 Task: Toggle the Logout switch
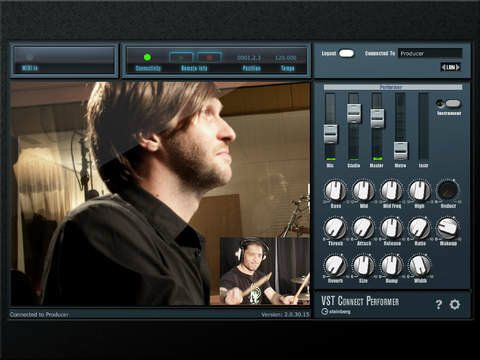tap(346, 53)
